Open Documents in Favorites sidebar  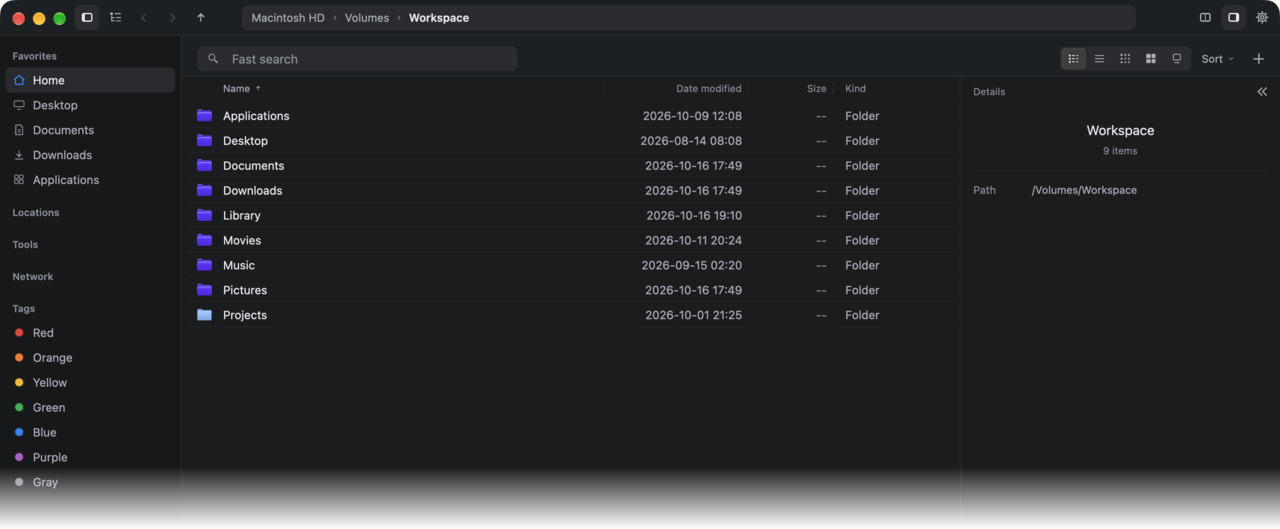point(90,130)
